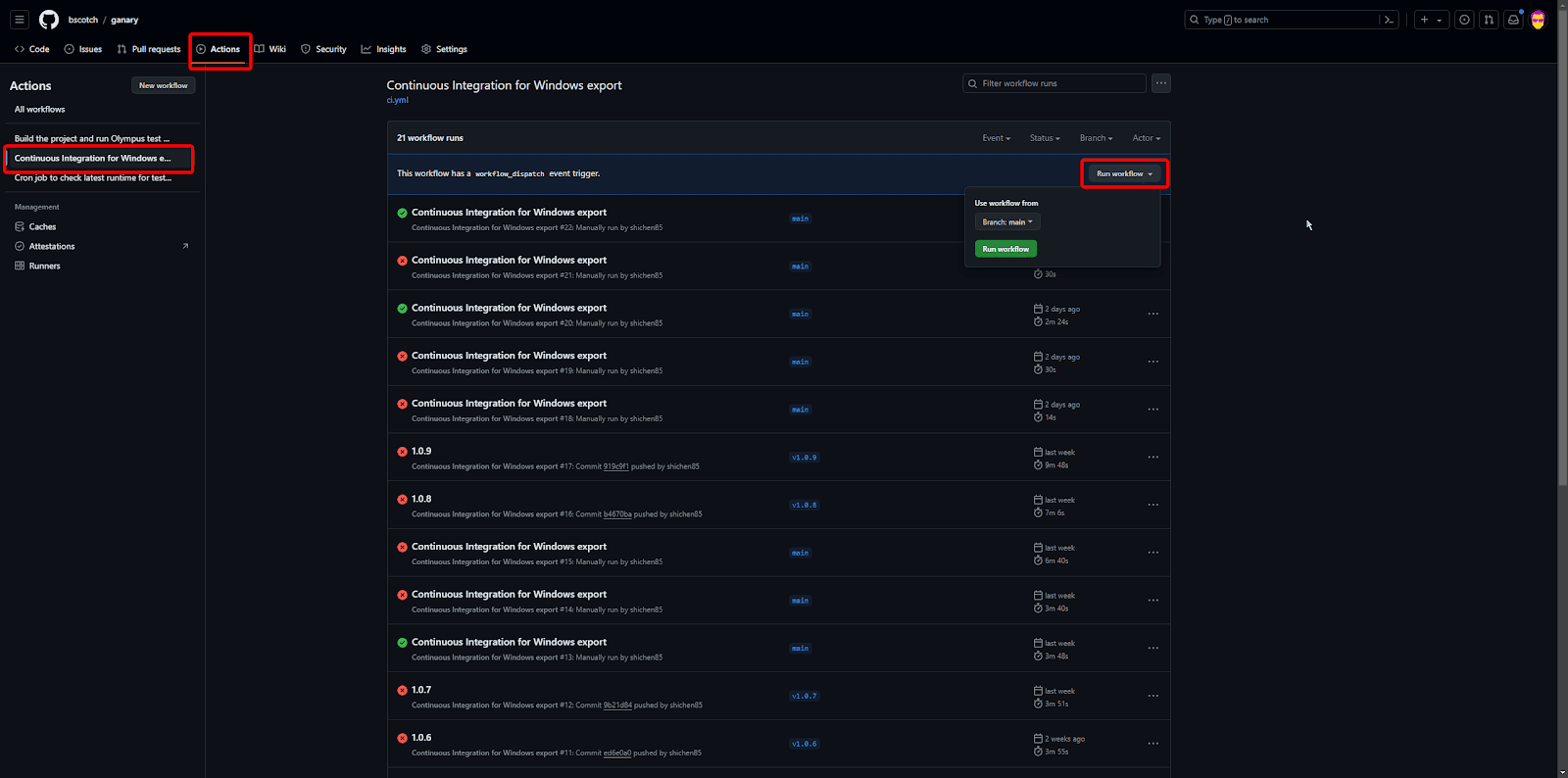Open the ci.yml file link
The image size is (1568, 778).
coord(397,100)
